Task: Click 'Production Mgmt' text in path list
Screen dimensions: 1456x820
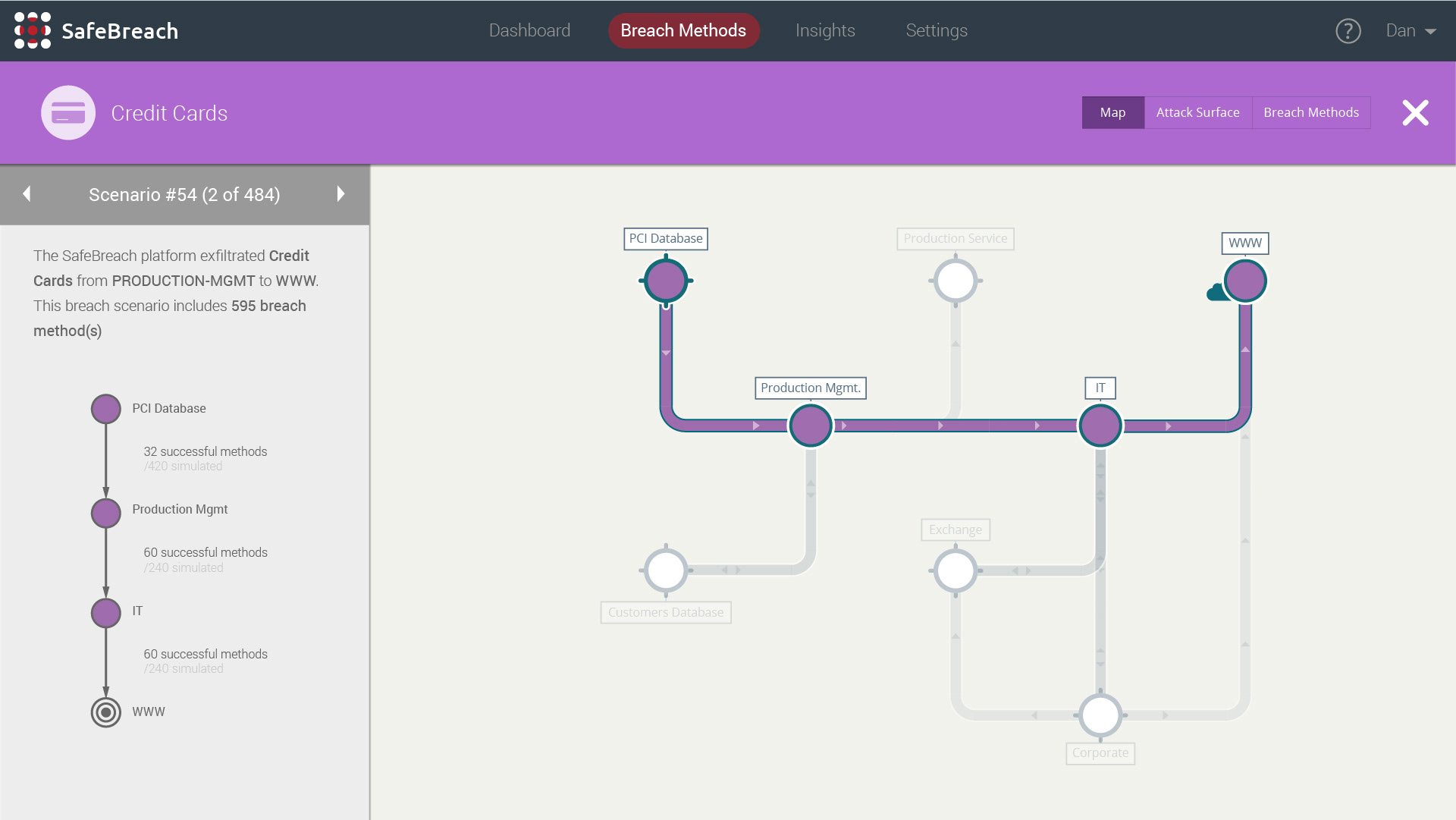Action: click(x=180, y=509)
